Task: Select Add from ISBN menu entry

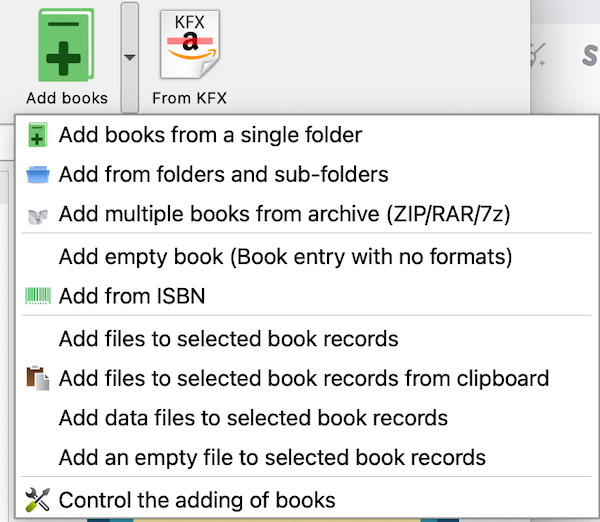Action: 132,296
